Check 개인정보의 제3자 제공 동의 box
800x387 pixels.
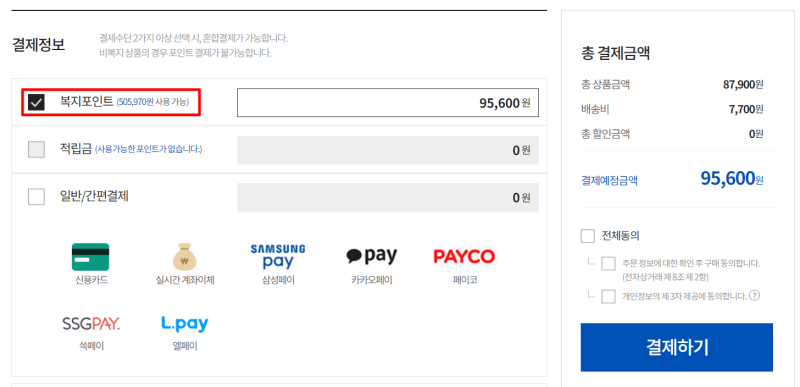pyautogui.click(x=608, y=296)
